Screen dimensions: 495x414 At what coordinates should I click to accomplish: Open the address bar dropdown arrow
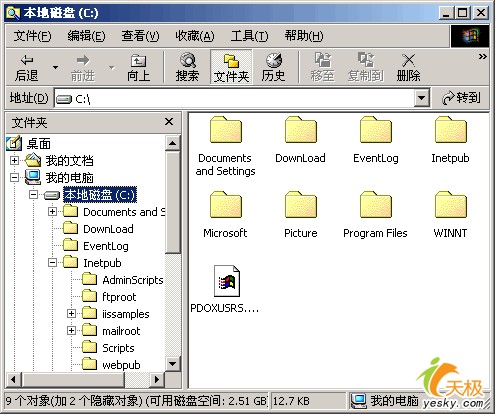click(x=422, y=98)
